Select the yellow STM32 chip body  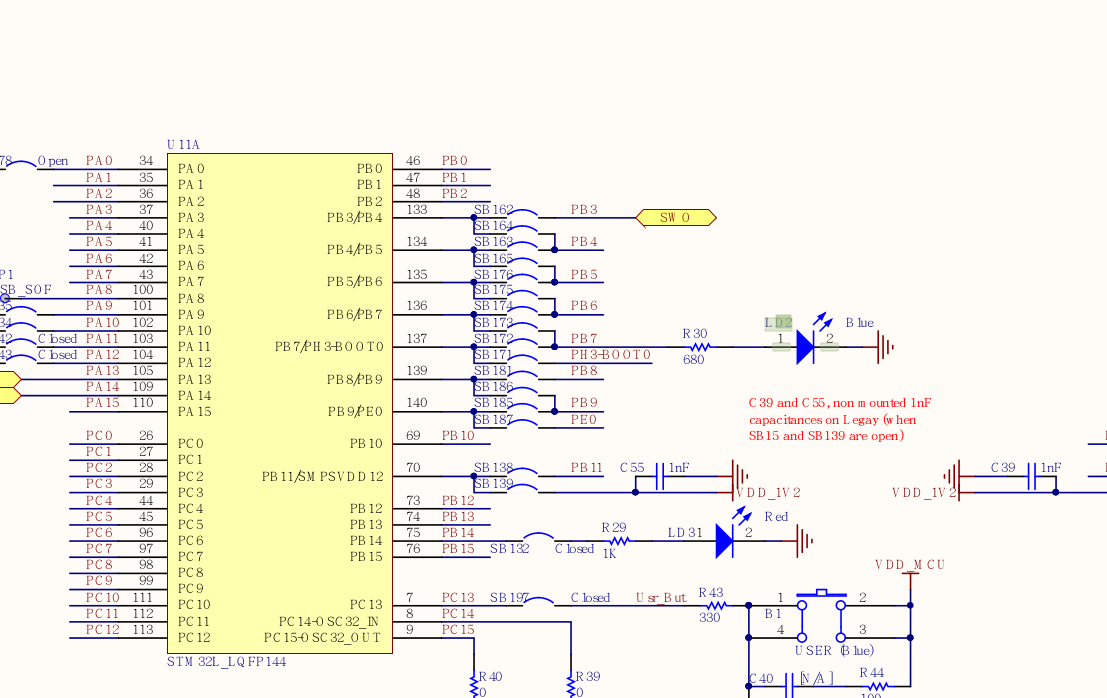(x=279, y=400)
